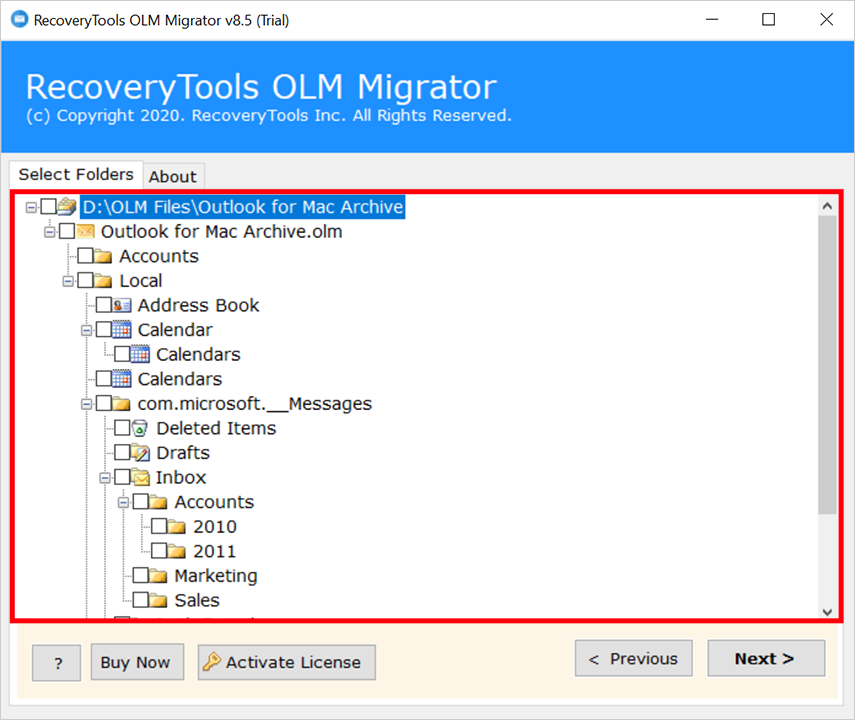Enable the Drafts checkbox
855x720 pixels.
(x=123, y=453)
